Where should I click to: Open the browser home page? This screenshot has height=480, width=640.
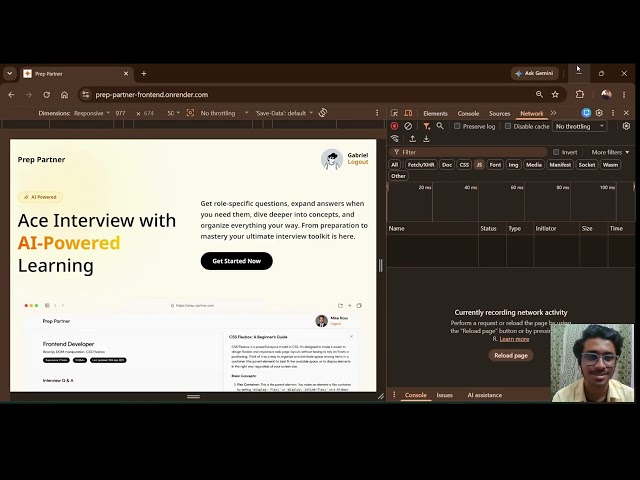pos(64,95)
